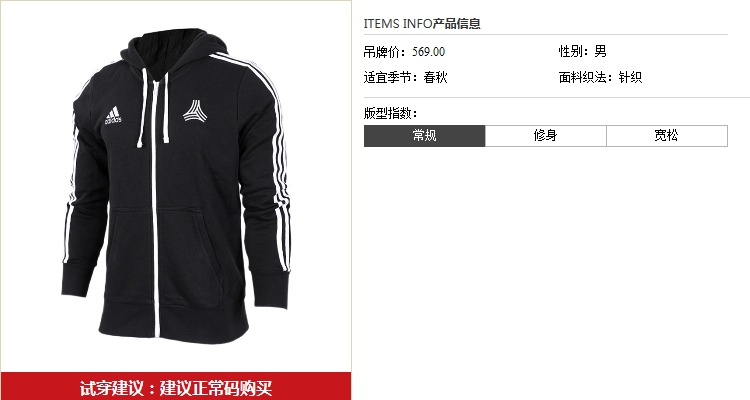Select the 修身 fit option
750x400 pixels.
(x=546, y=136)
